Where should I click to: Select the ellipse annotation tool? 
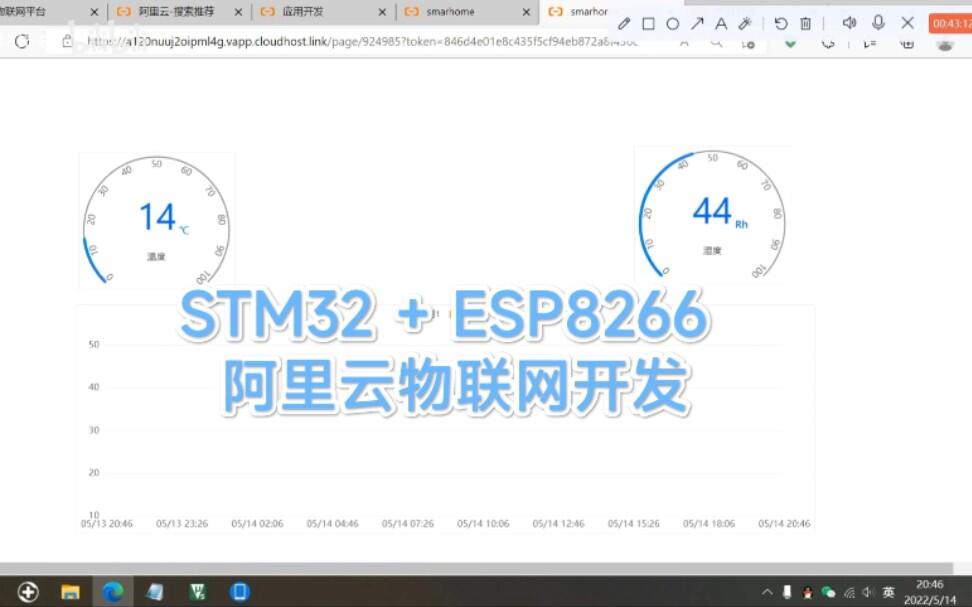tap(673, 24)
